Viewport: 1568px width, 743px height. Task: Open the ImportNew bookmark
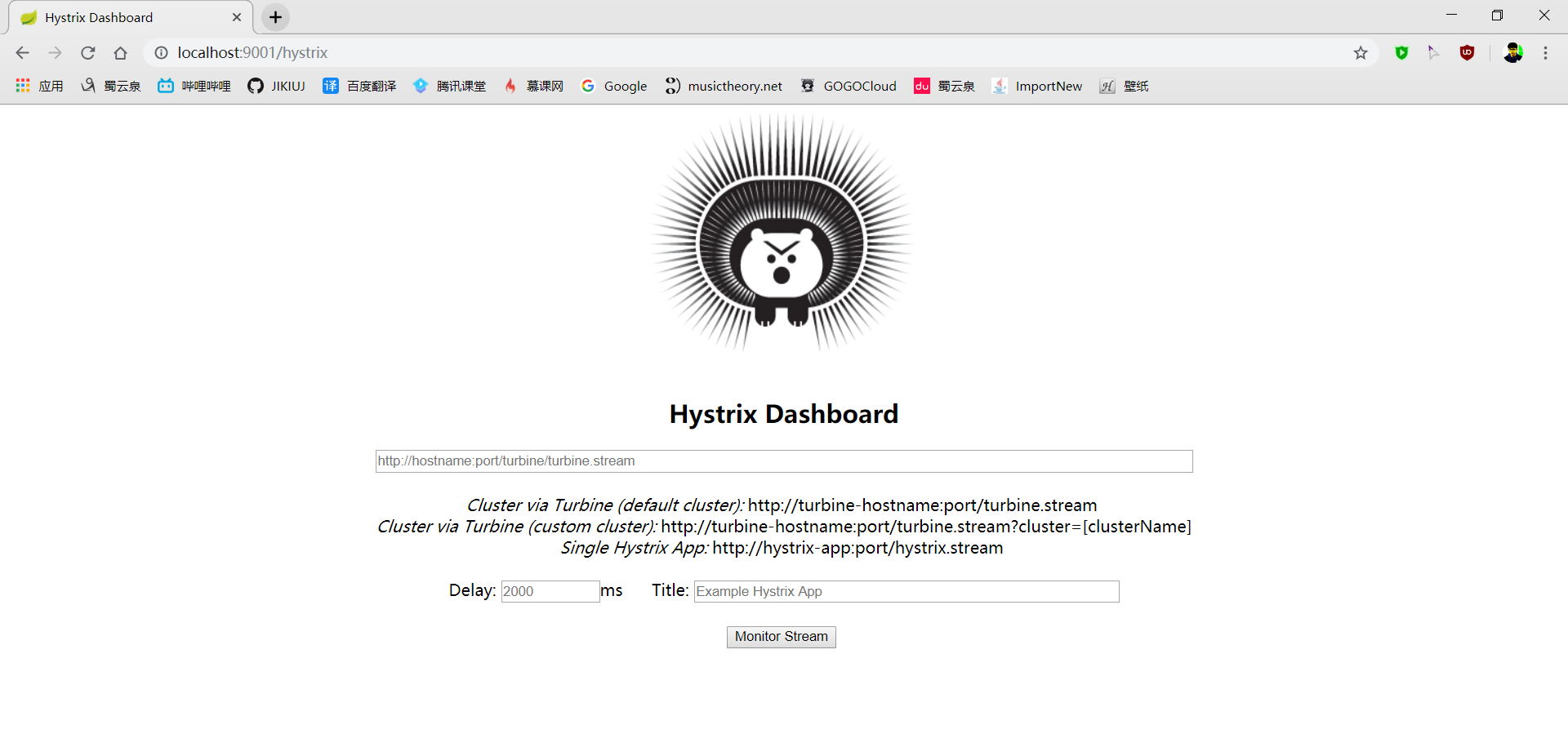[1037, 86]
